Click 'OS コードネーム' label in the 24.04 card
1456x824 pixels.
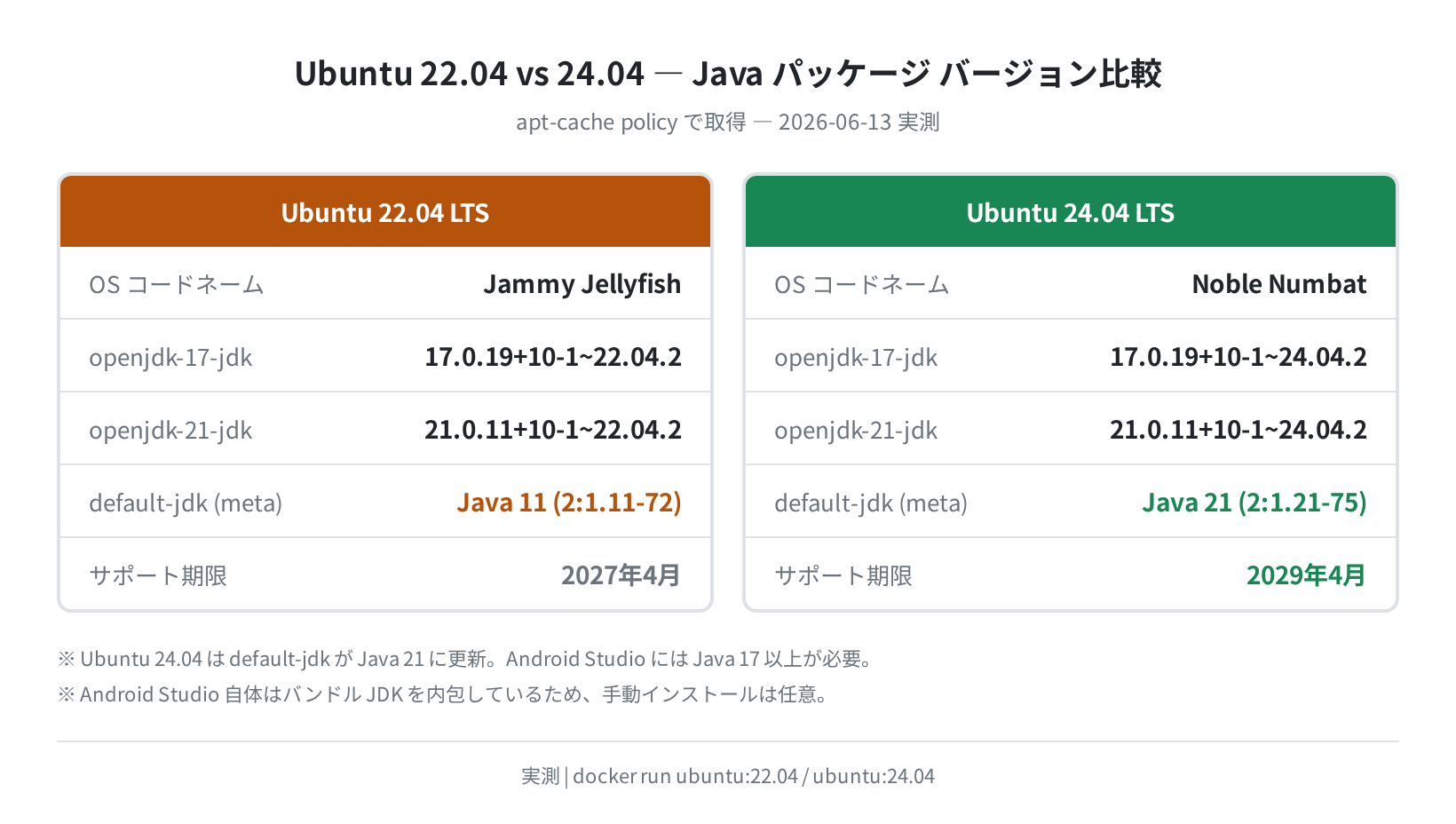pyautogui.click(x=862, y=285)
